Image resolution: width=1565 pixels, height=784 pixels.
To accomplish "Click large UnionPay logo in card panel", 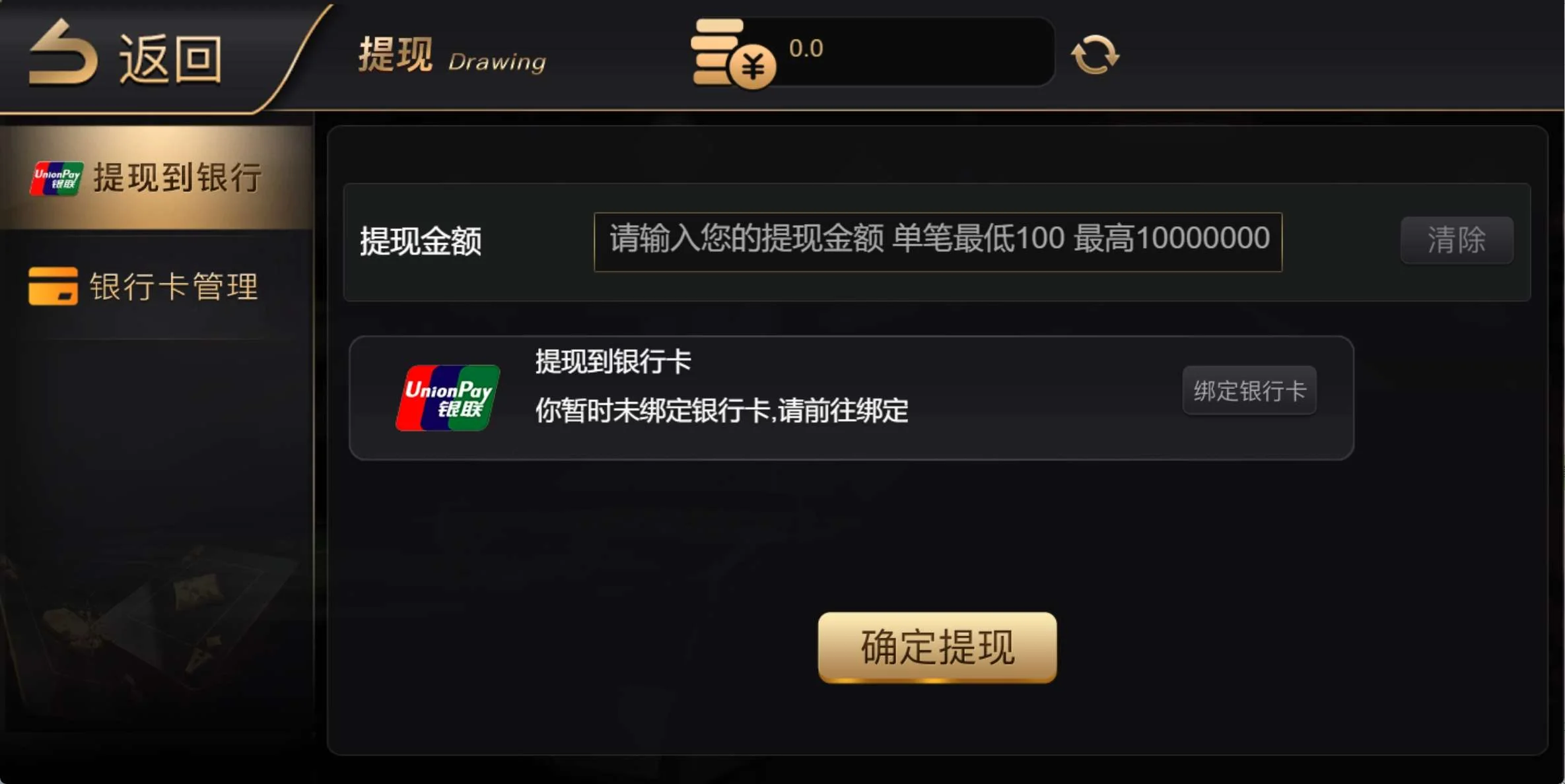I will point(448,398).
